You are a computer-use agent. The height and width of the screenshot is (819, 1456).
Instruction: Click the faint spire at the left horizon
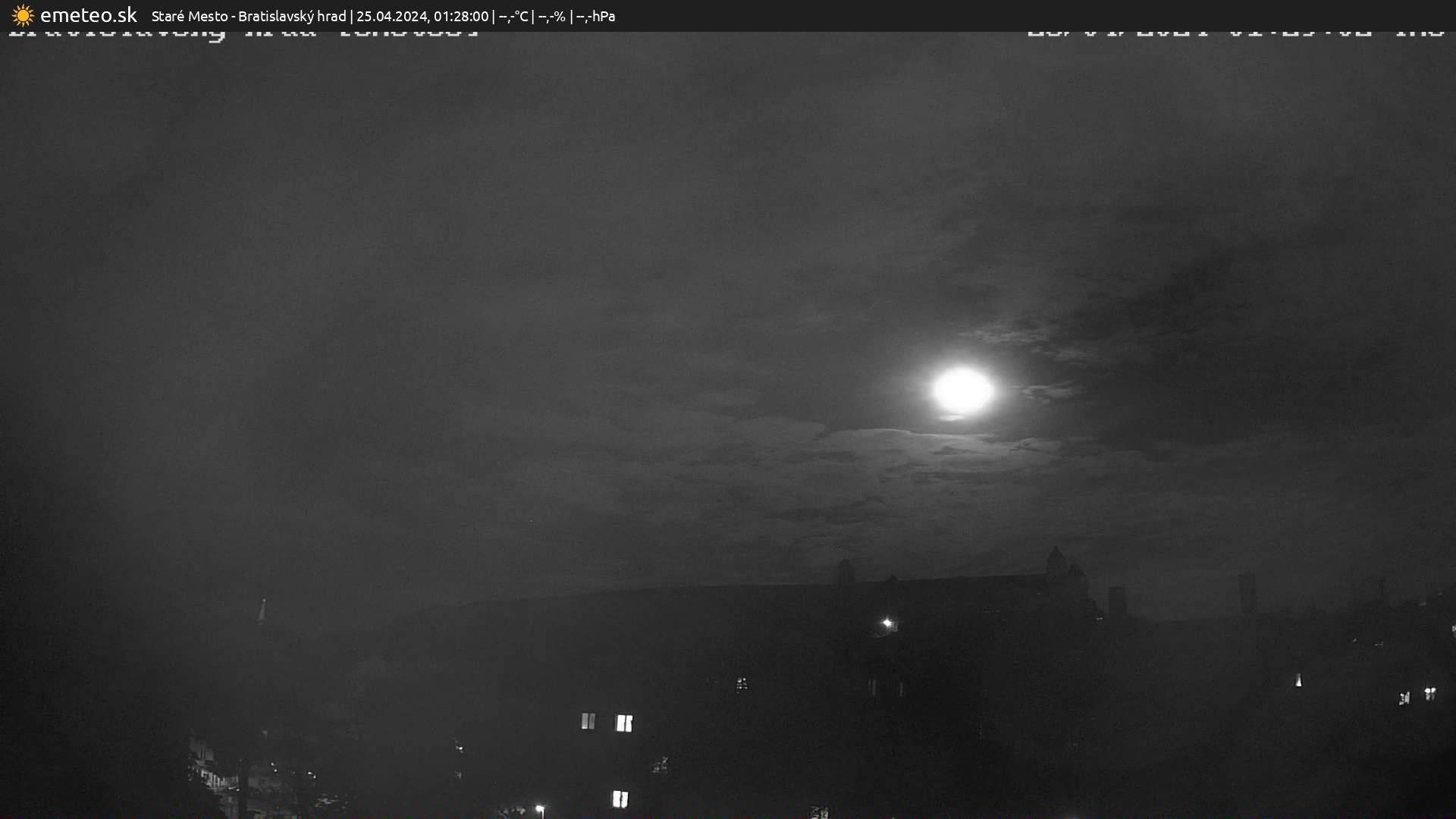pyautogui.click(x=262, y=609)
